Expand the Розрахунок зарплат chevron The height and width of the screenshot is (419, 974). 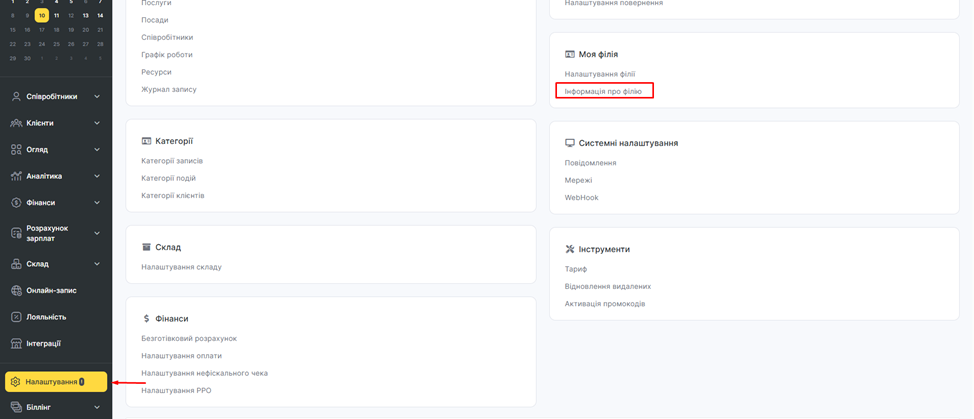97,233
